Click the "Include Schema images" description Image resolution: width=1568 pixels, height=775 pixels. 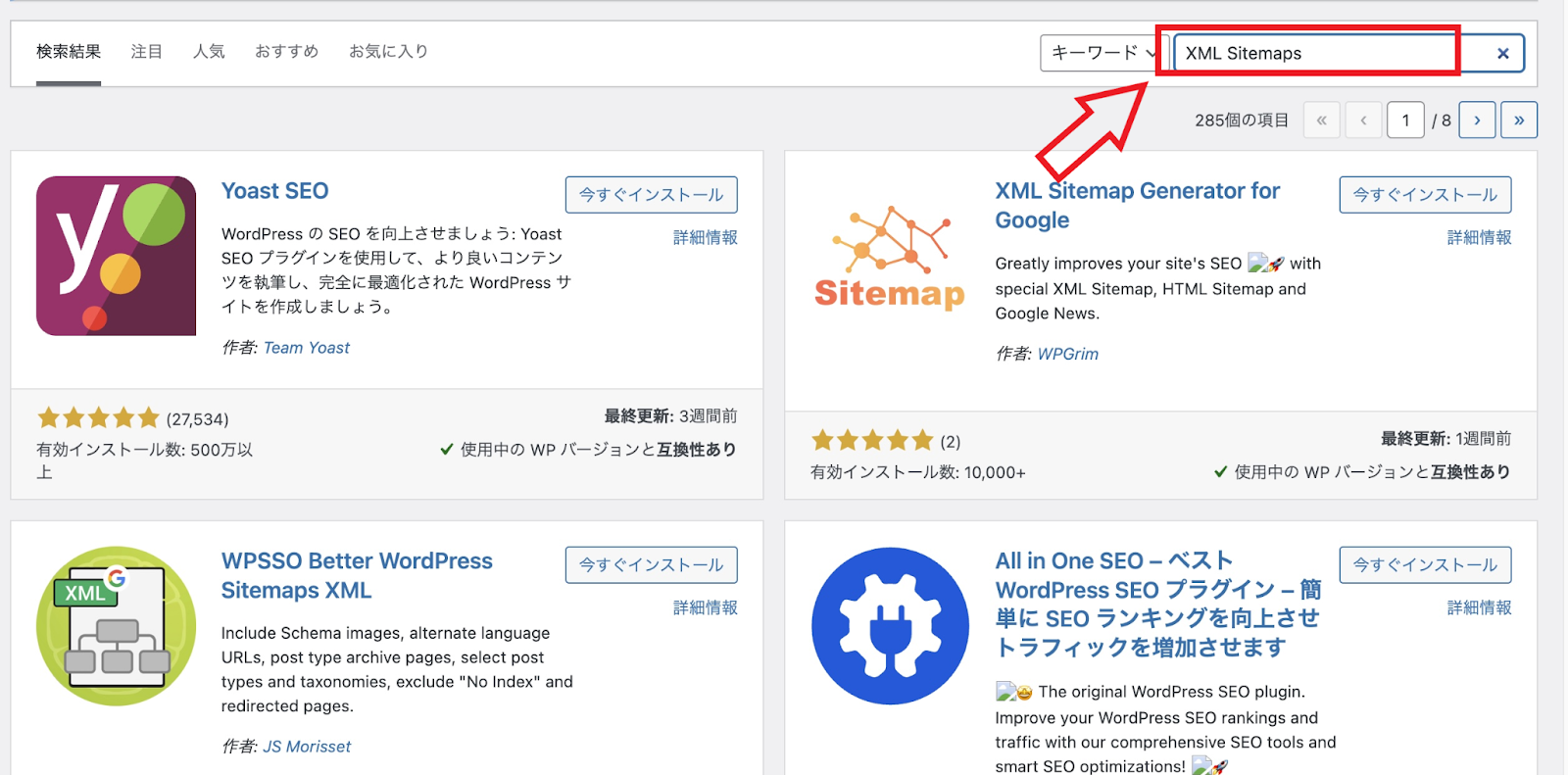click(397, 670)
